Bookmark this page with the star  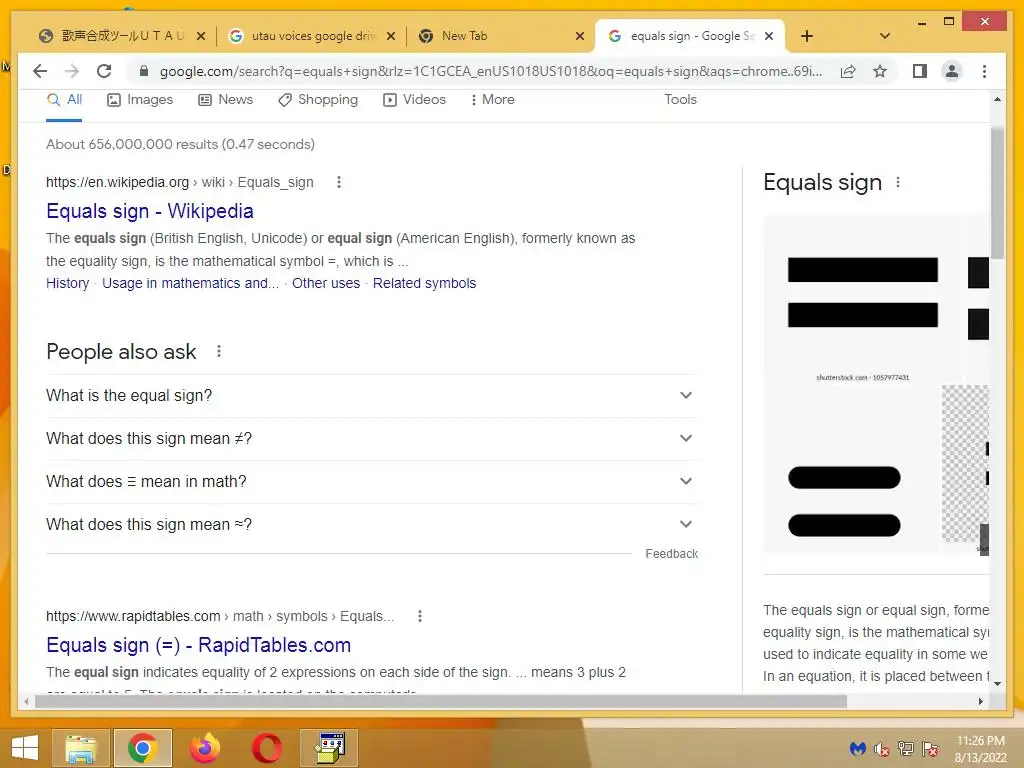880,71
